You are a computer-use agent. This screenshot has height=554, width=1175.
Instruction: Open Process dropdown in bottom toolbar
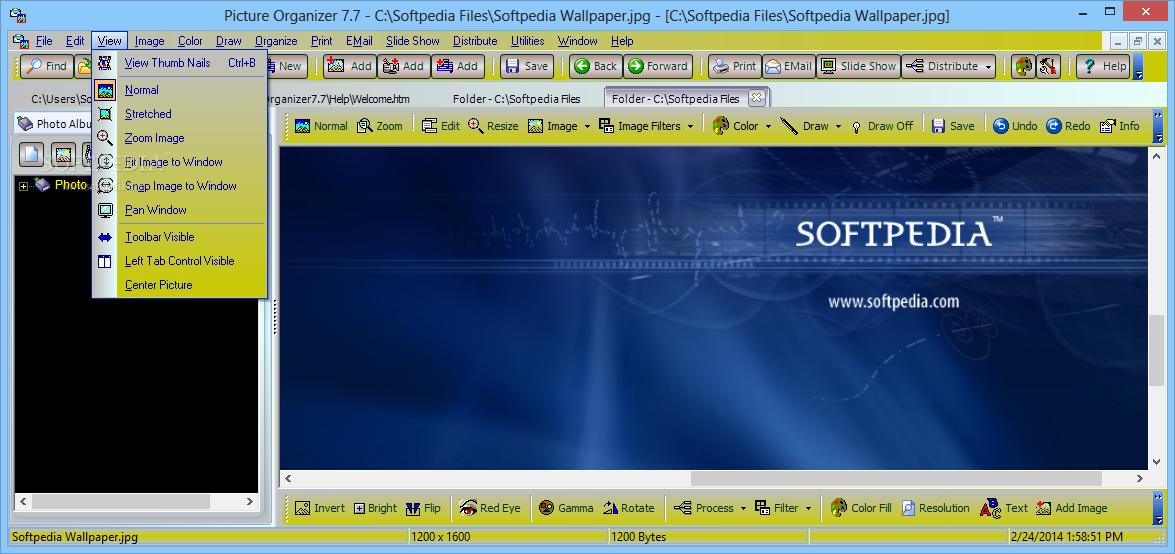(x=743, y=508)
